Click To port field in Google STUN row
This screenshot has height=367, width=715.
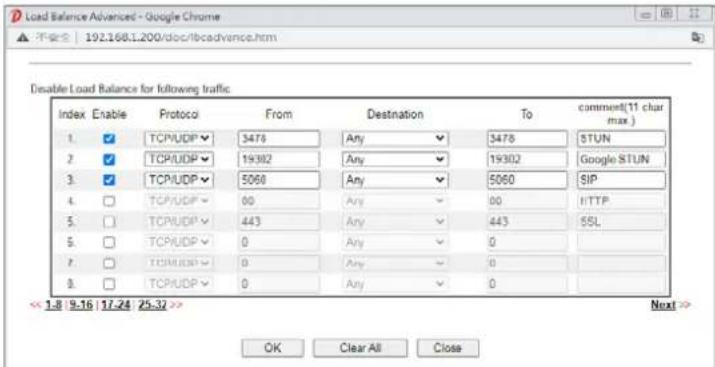(527, 160)
